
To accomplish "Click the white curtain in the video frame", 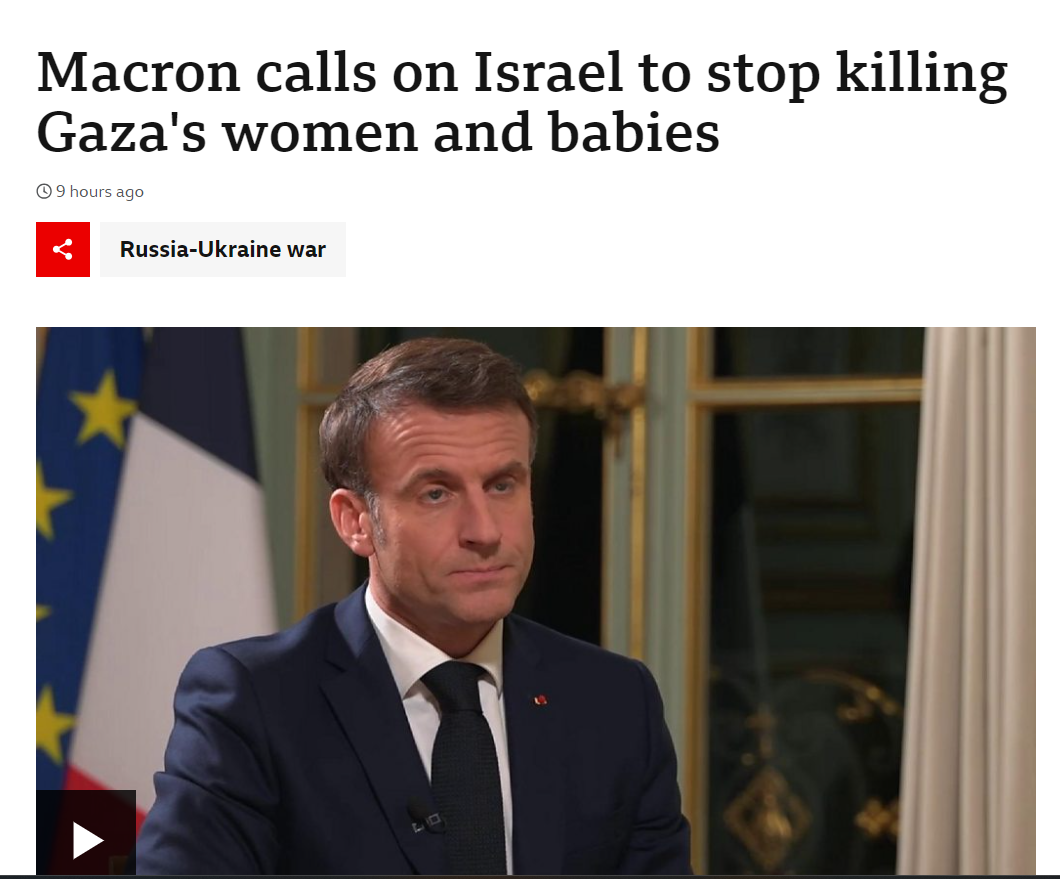I will [968, 601].
